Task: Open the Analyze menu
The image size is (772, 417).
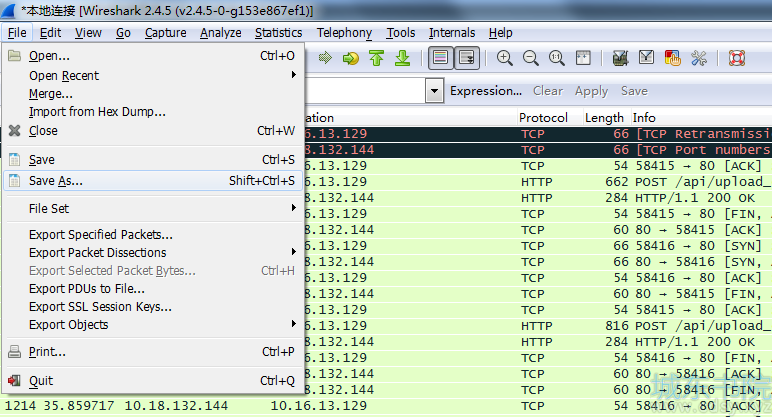Action: 221,33
